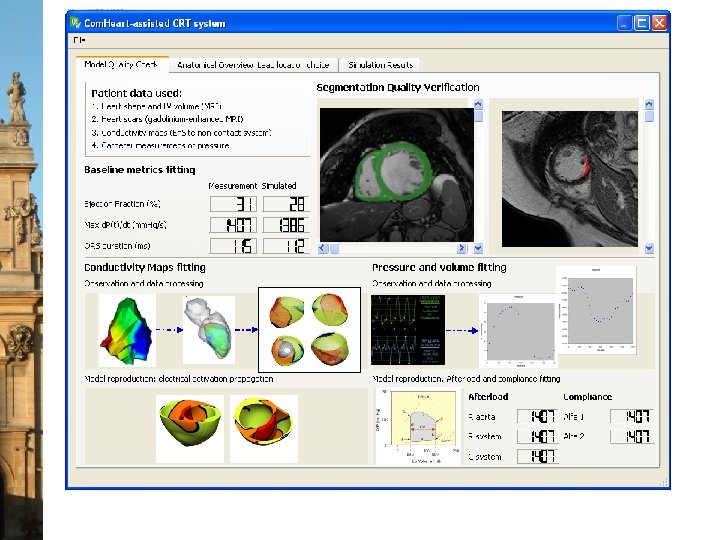
Task: Click the grey heart mesh with colored ventricle
Action: pos(209,329)
